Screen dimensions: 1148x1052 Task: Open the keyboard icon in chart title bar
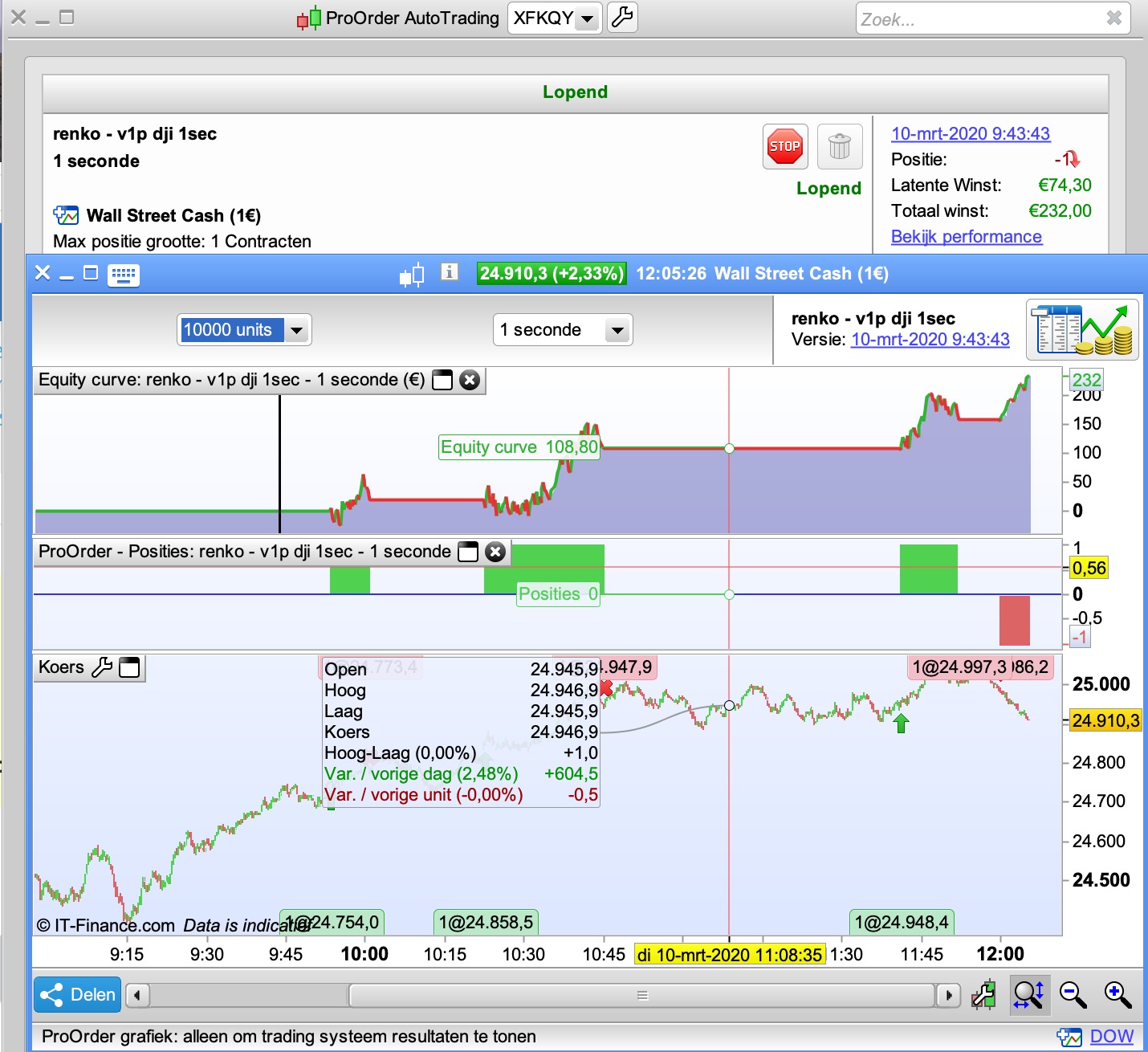(124, 275)
